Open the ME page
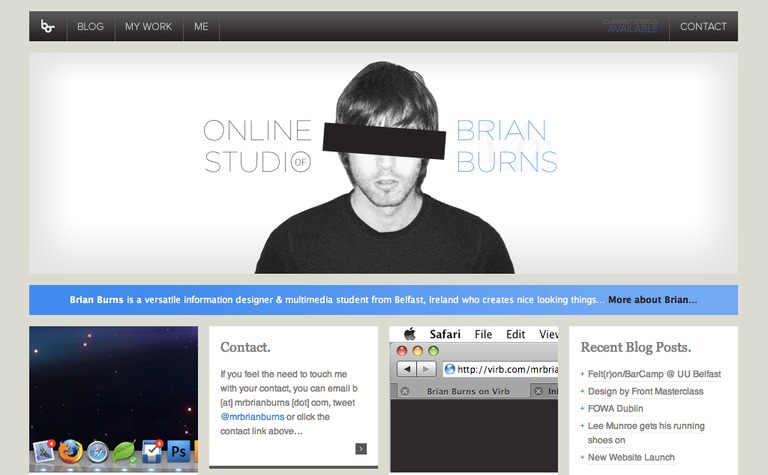This screenshot has height=475, width=768. pos(201,26)
